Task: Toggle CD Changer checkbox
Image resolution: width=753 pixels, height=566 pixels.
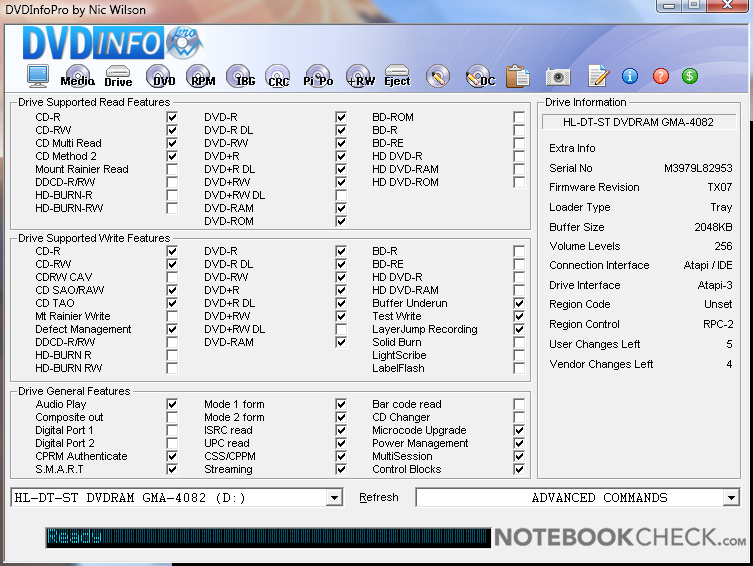Action: click(x=519, y=417)
